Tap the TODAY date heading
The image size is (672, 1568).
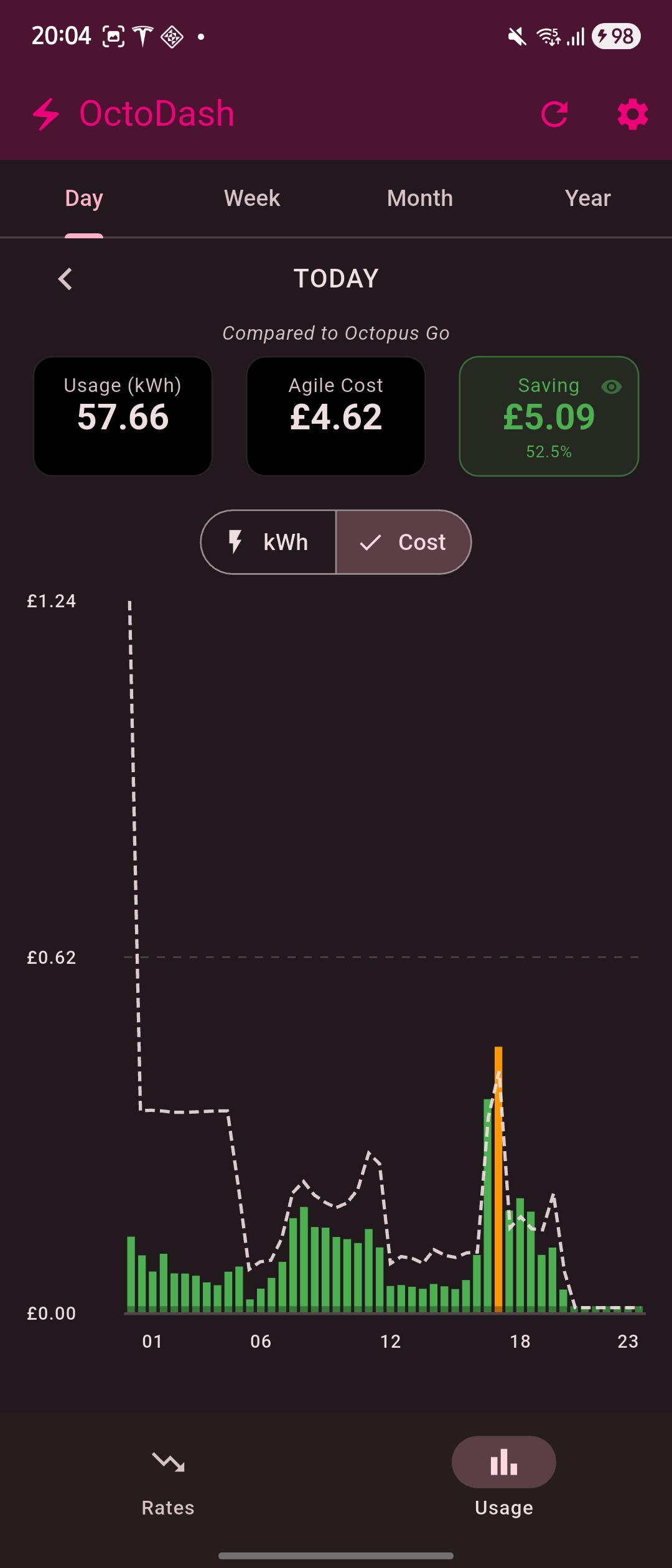[336, 279]
